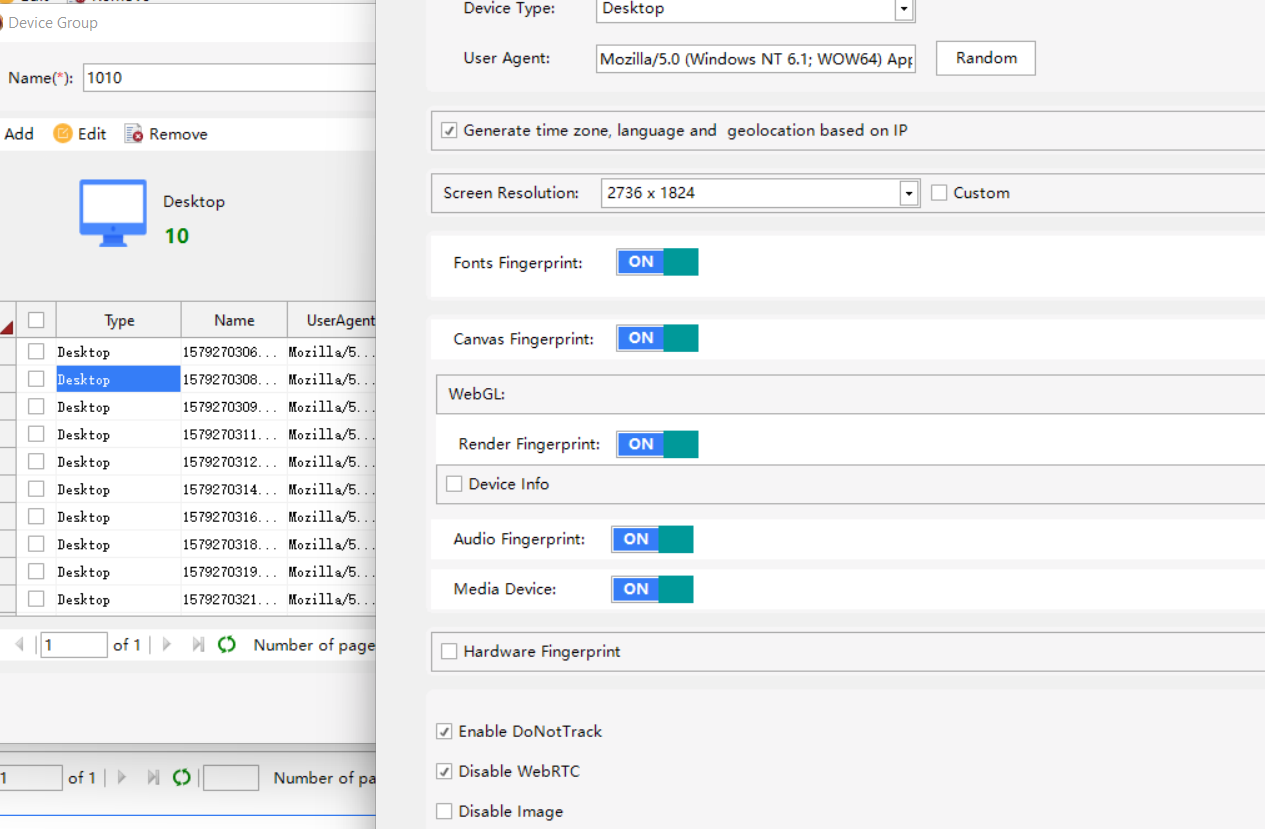Screen dimensions: 1265x829
Task: Click the green device count 10
Action: click(x=177, y=236)
